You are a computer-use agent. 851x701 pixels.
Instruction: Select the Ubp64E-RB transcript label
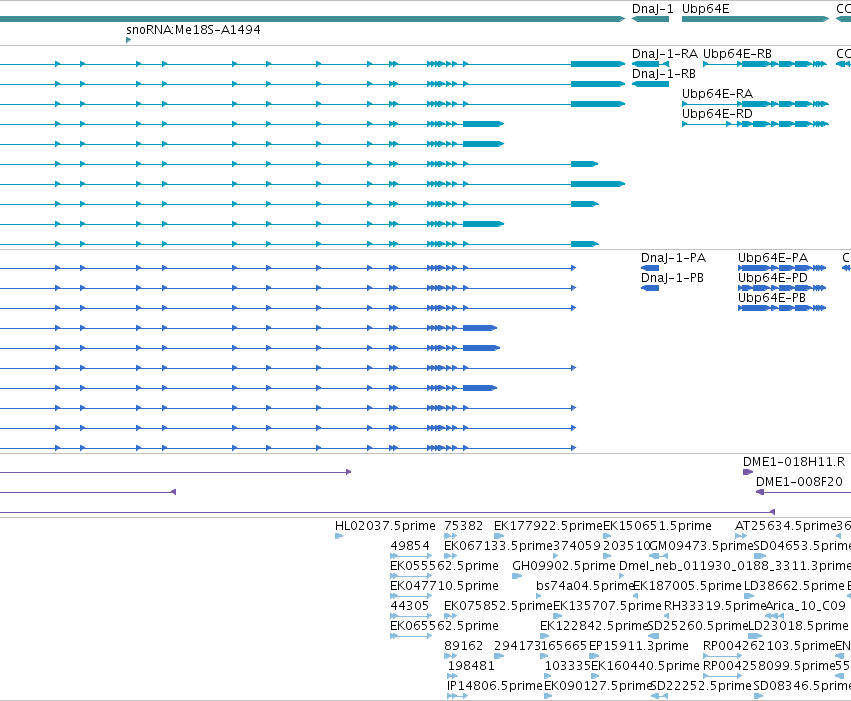tap(737, 54)
